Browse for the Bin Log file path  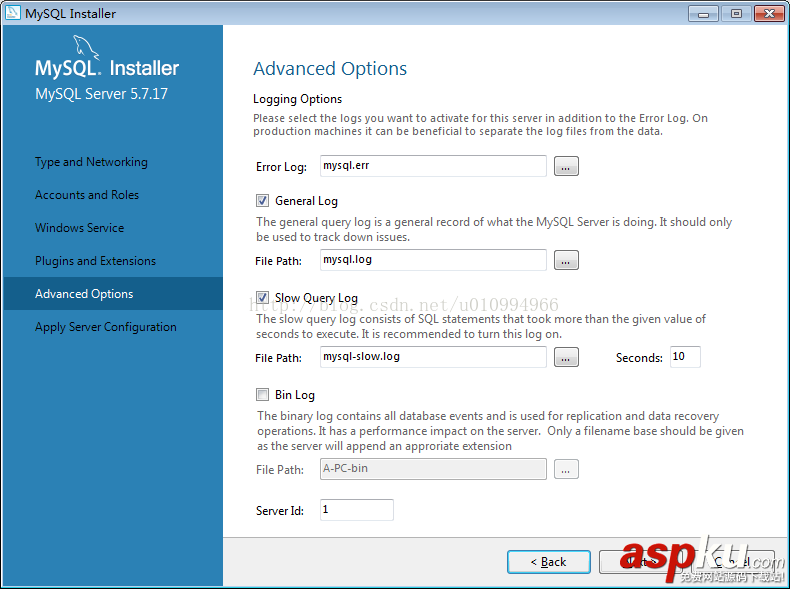(566, 469)
